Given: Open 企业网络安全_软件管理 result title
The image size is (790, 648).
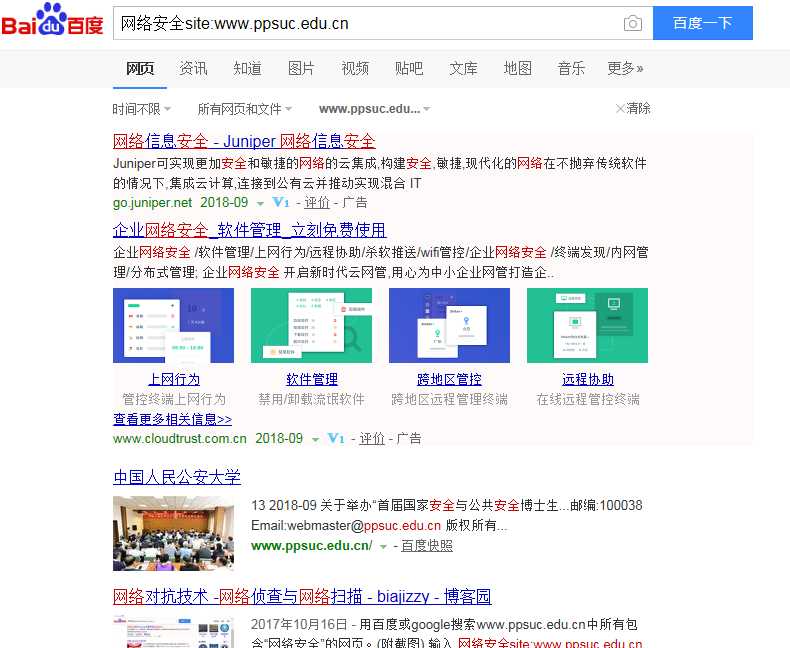Looking at the screenshot, I should 250,230.
